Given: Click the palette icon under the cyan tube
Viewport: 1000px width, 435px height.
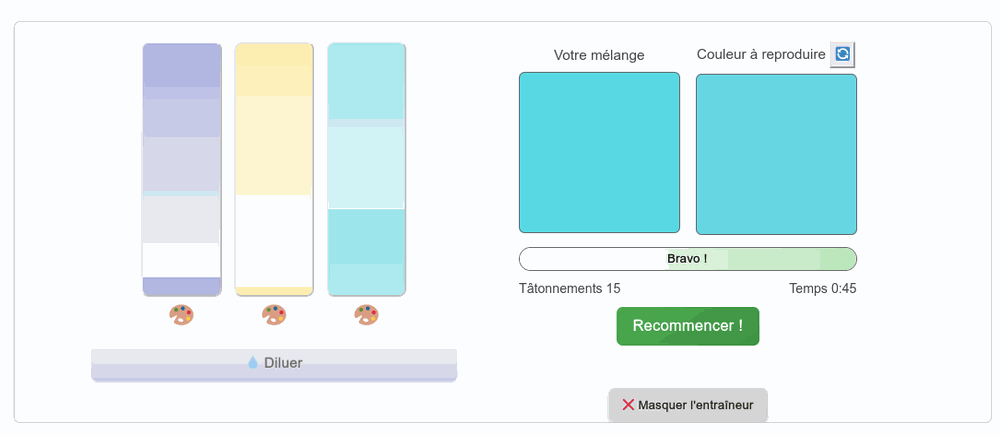Looking at the screenshot, I should (x=366, y=316).
